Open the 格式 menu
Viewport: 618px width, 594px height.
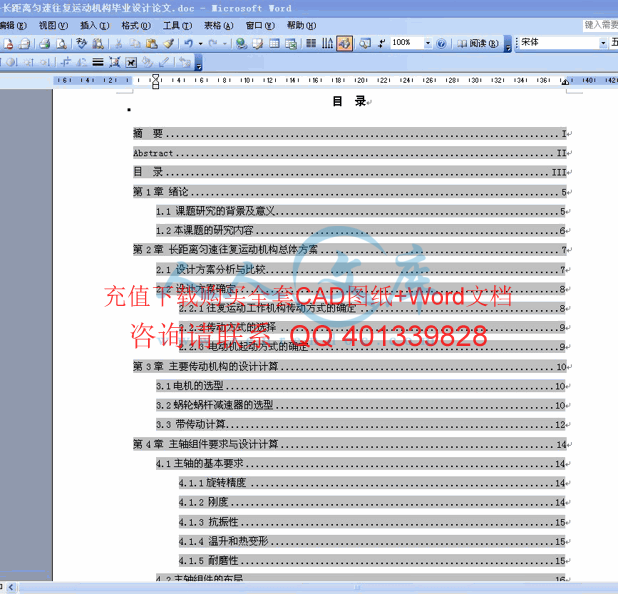[x=136, y=26]
